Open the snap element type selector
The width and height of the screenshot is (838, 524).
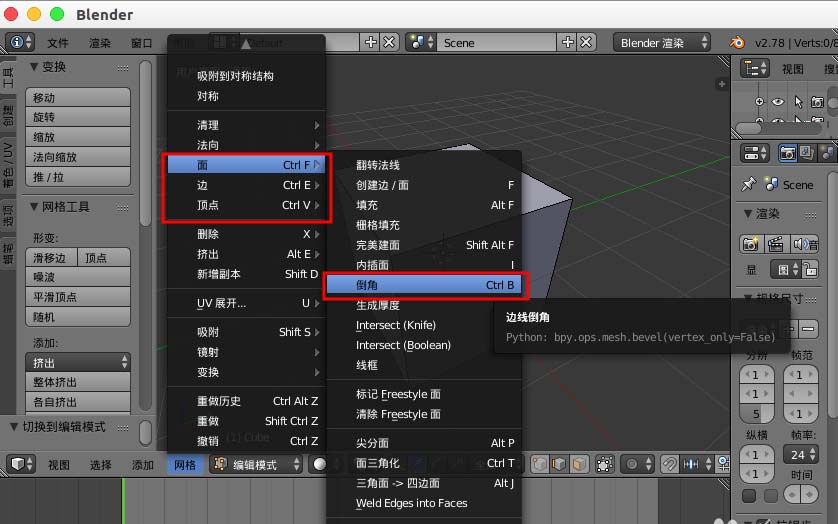(697, 464)
